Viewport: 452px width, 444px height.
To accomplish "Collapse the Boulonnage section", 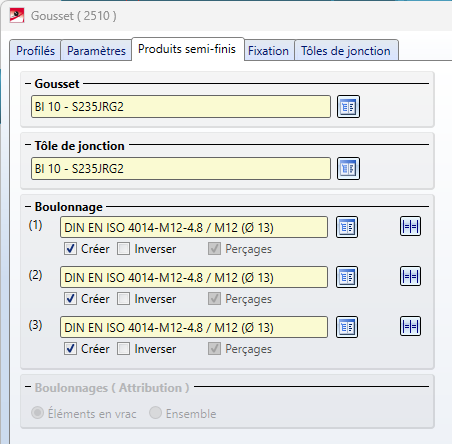I will (x=28, y=207).
